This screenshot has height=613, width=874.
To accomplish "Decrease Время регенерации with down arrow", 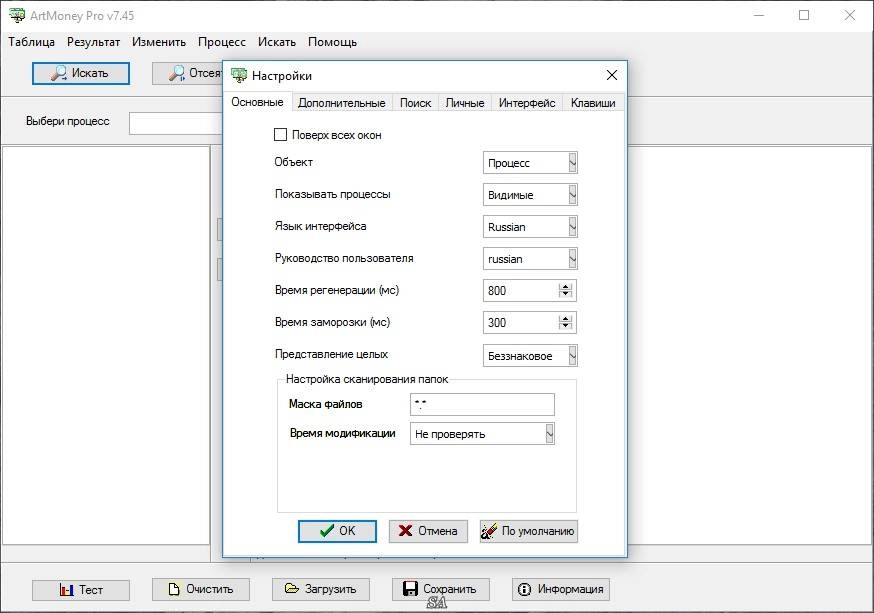I will [x=565, y=294].
